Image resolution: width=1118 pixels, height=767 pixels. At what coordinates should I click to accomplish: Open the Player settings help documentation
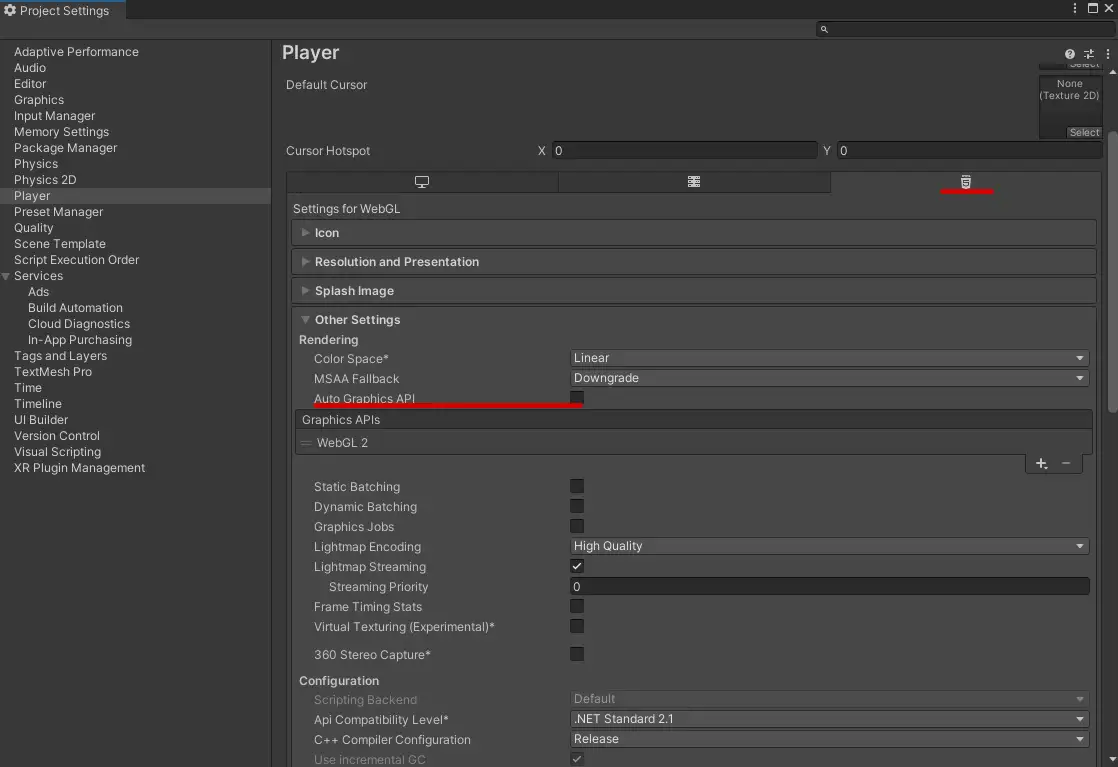point(1069,54)
